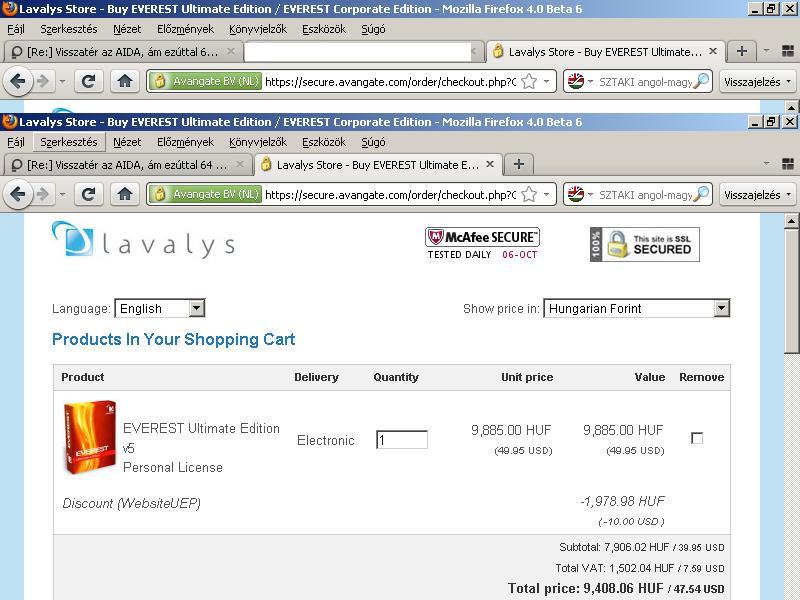Open Visszajelzés dropdown in front window
Viewport: 800px width, 600px height.
pyautogui.click(x=758, y=194)
